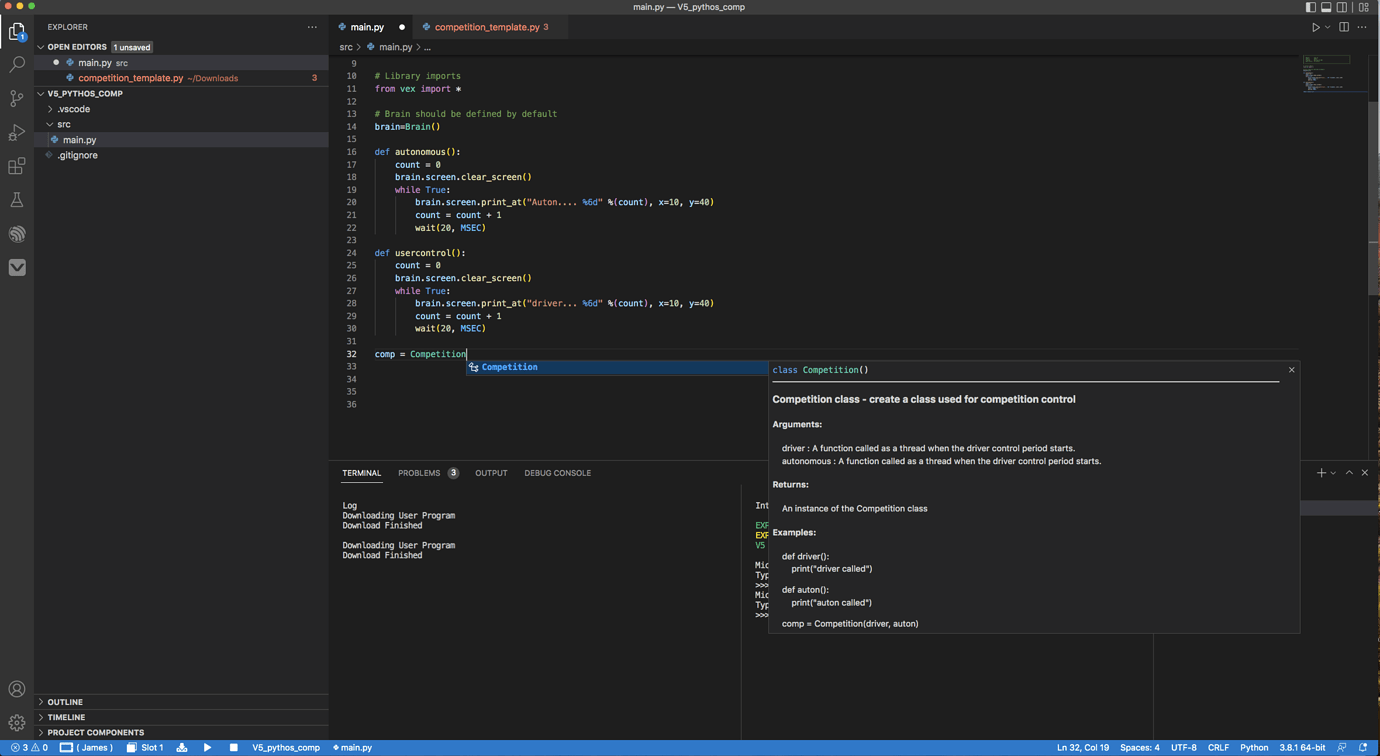Click the Explorer more actions ellipsis
This screenshot has width=1380, height=756.
point(312,27)
